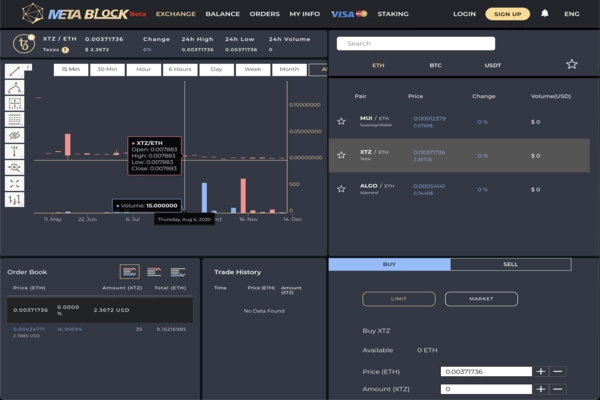
Task: Show favorites star filter in markets
Action: tap(572, 64)
